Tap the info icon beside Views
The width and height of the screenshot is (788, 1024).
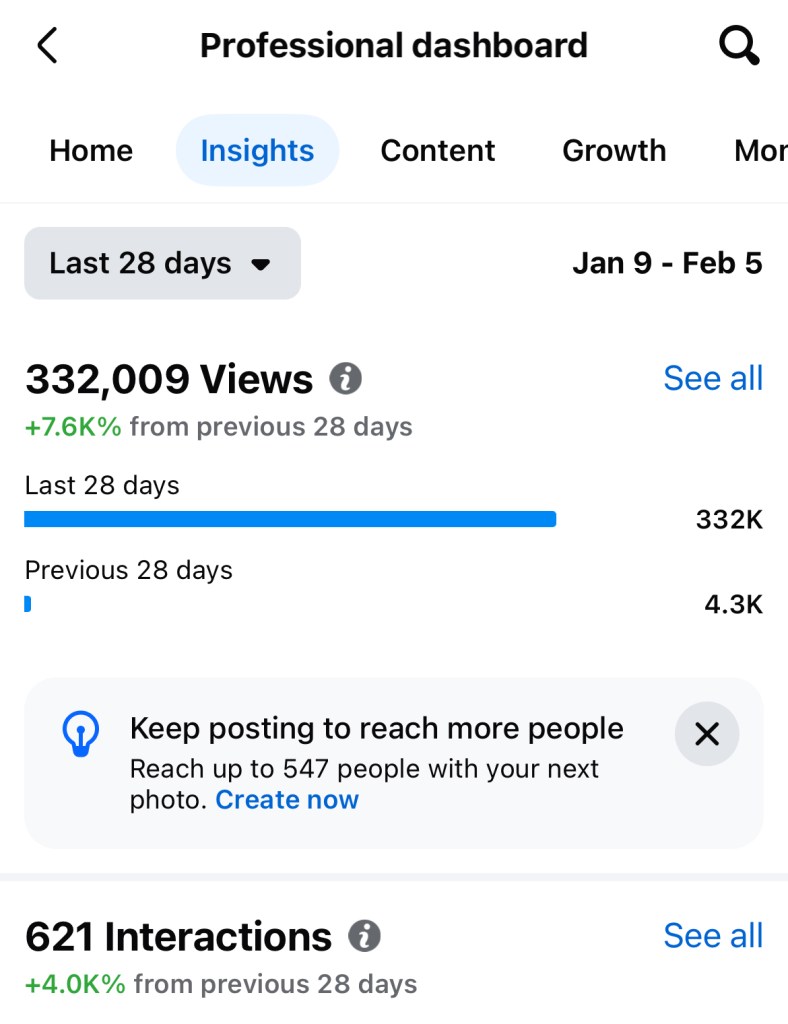pos(346,379)
